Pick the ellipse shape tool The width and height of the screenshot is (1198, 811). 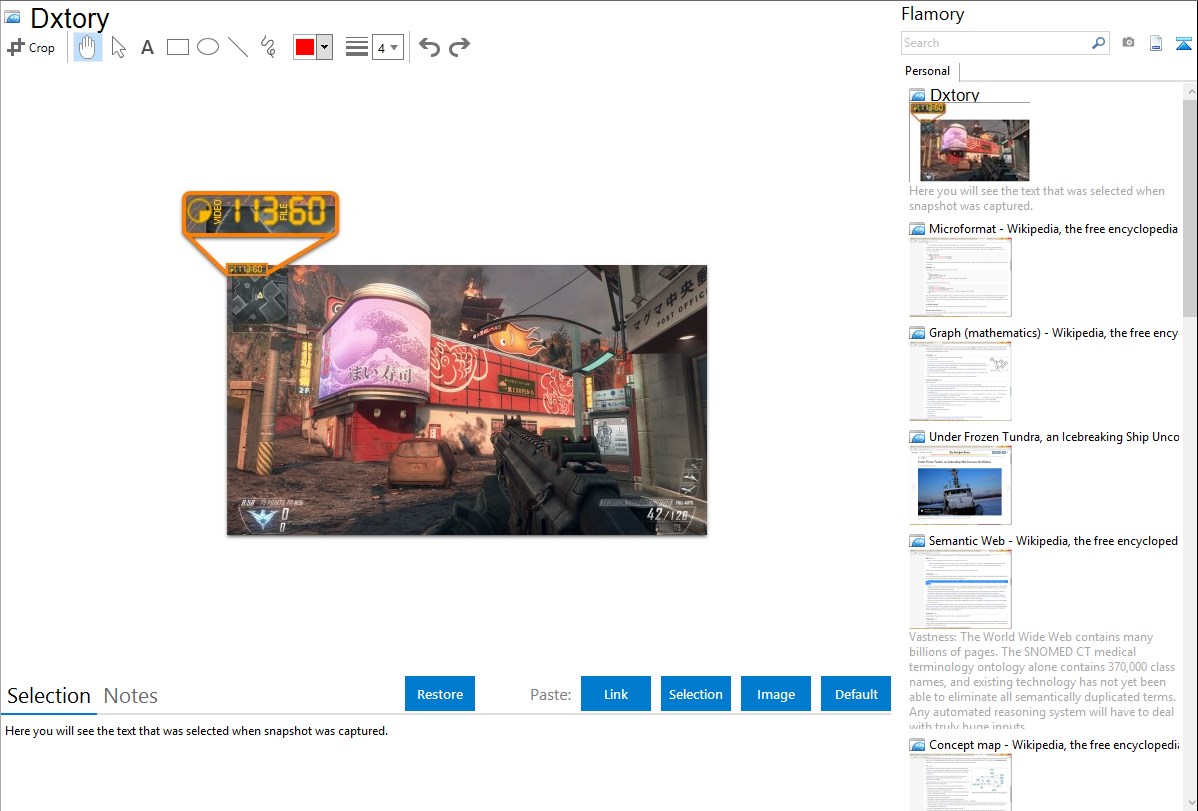[208, 47]
